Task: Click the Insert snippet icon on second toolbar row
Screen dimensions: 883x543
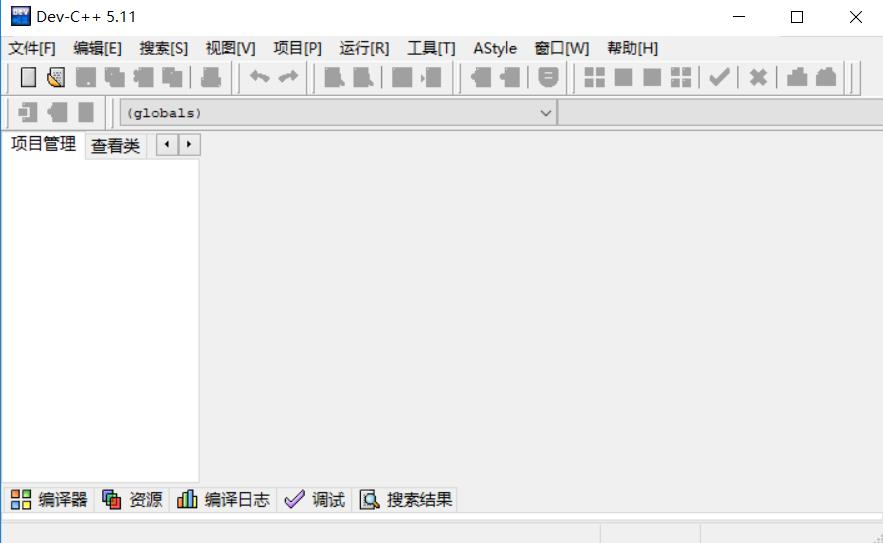Action: coord(28,112)
